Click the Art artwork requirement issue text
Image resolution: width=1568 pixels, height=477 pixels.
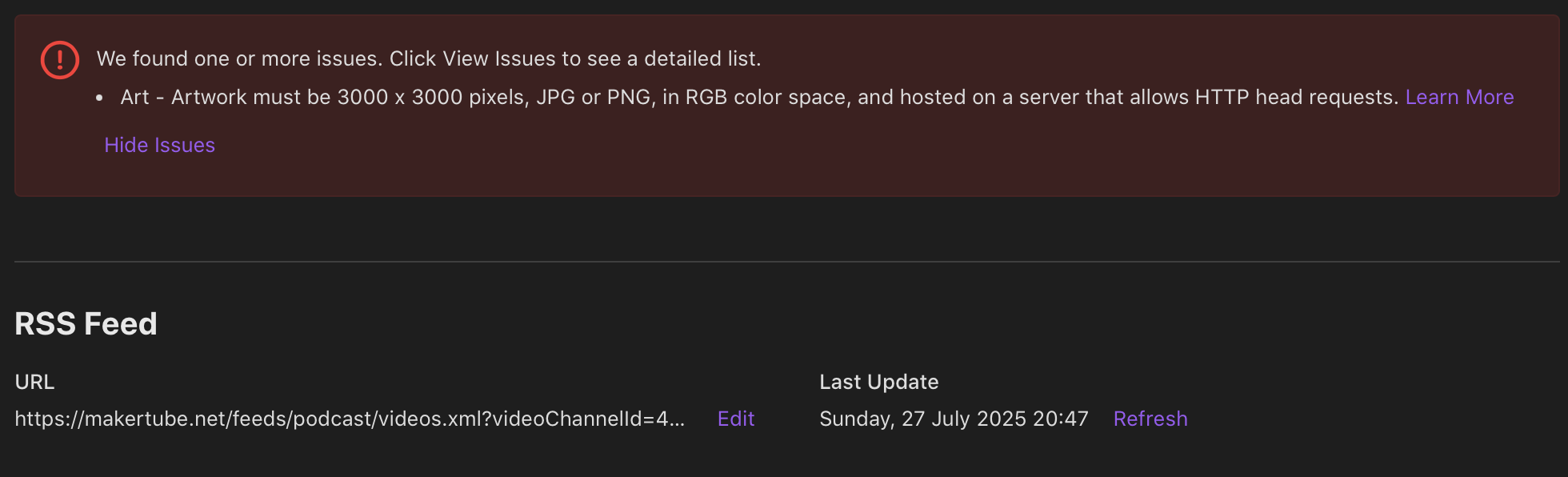pos(560,97)
